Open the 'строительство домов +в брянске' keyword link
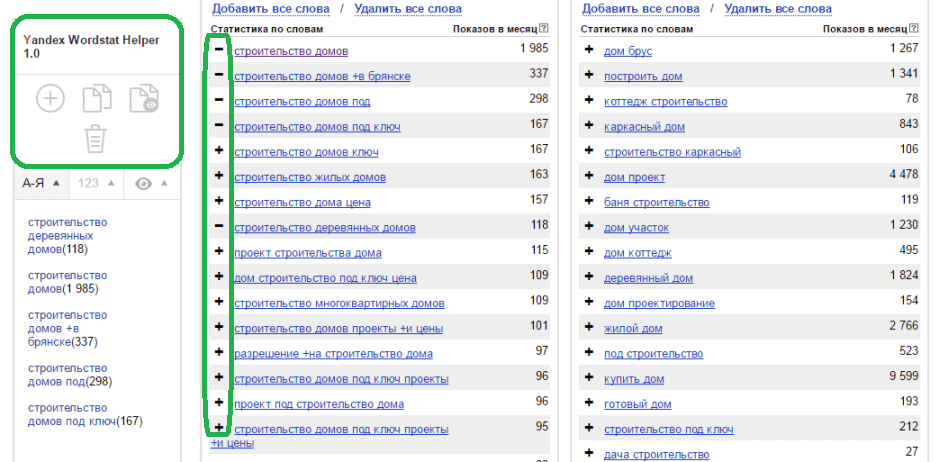 coord(322,77)
